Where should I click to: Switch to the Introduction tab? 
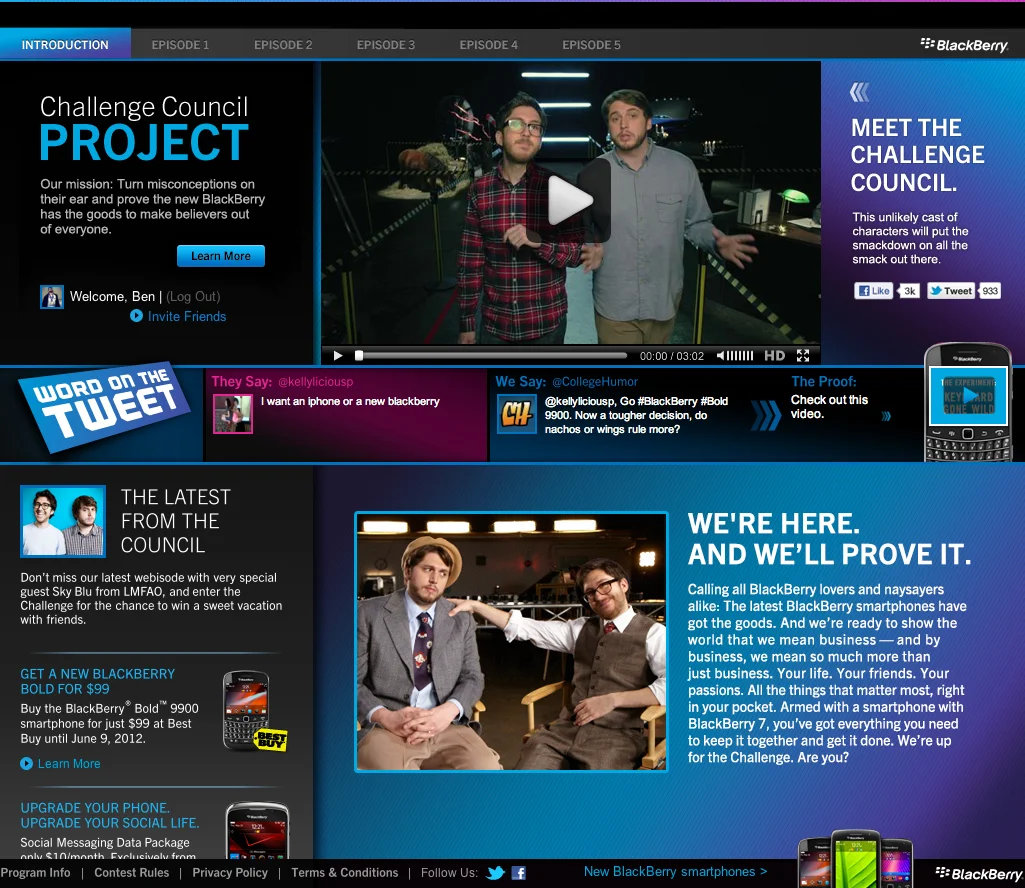(65, 44)
